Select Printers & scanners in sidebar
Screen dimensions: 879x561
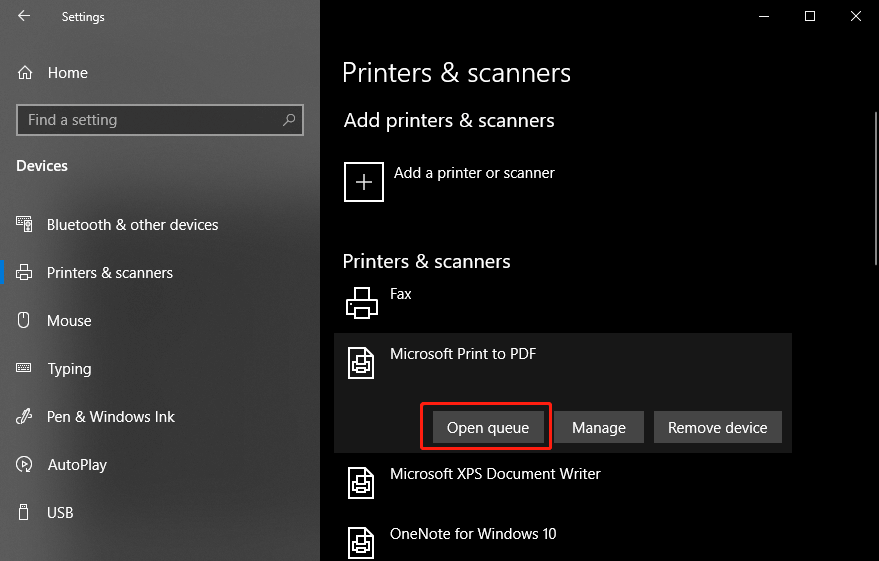(x=109, y=273)
